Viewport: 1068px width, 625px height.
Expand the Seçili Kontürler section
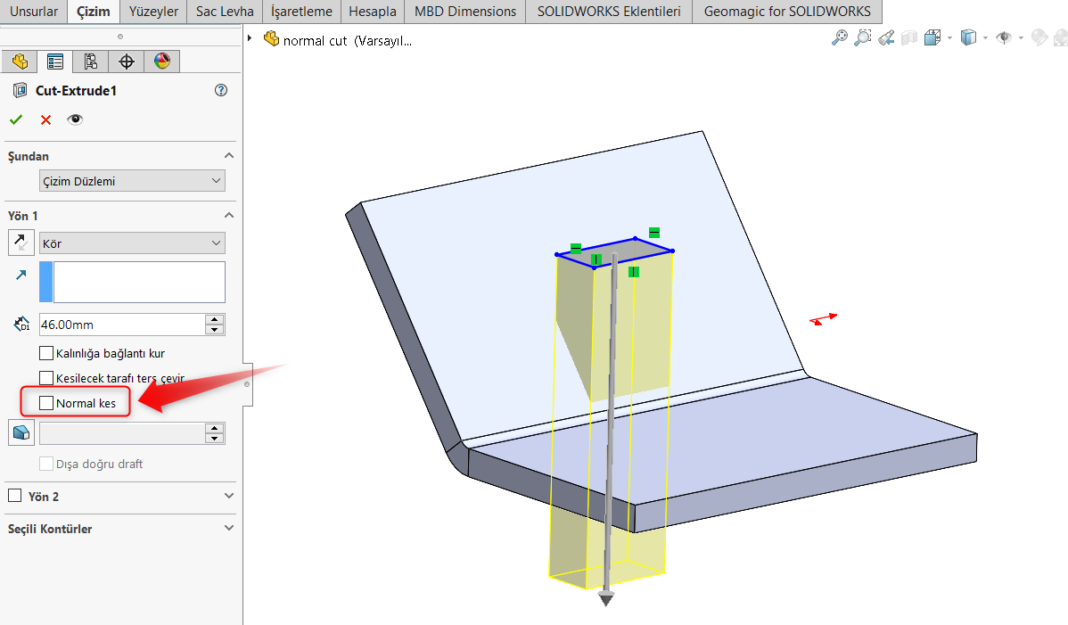pyautogui.click(x=229, y=528)
